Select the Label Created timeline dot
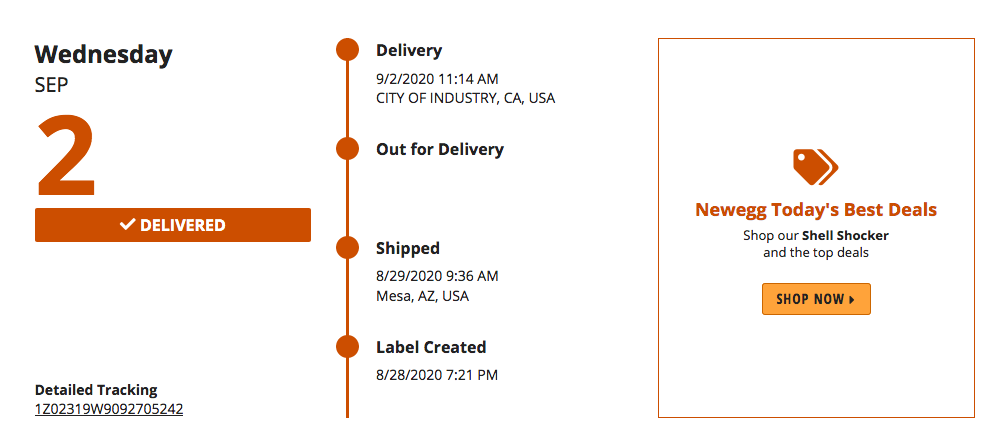This screenshot has height=433, width=990. tap(347, 347)
